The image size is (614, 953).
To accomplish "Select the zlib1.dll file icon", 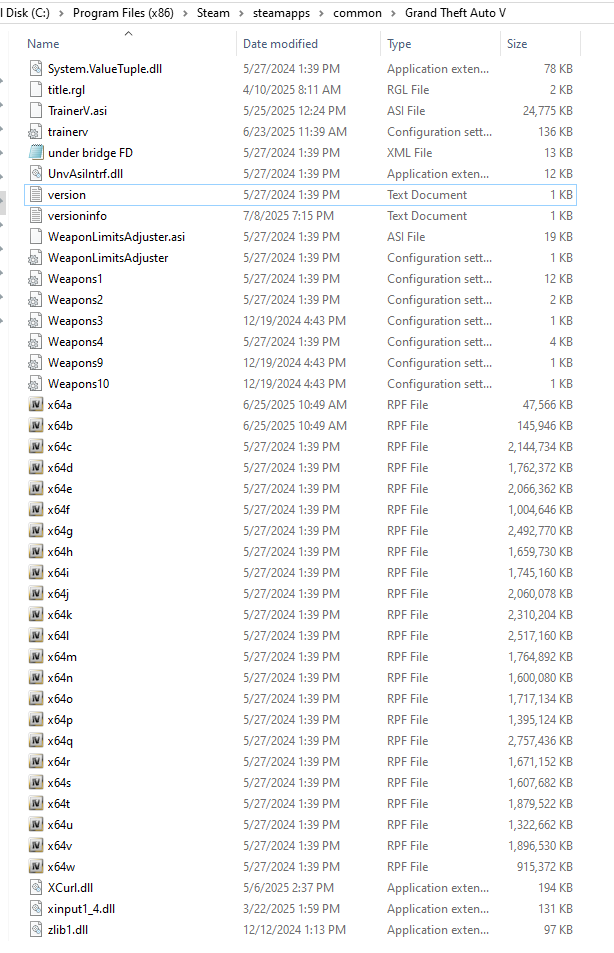I will tap(36, 929).
